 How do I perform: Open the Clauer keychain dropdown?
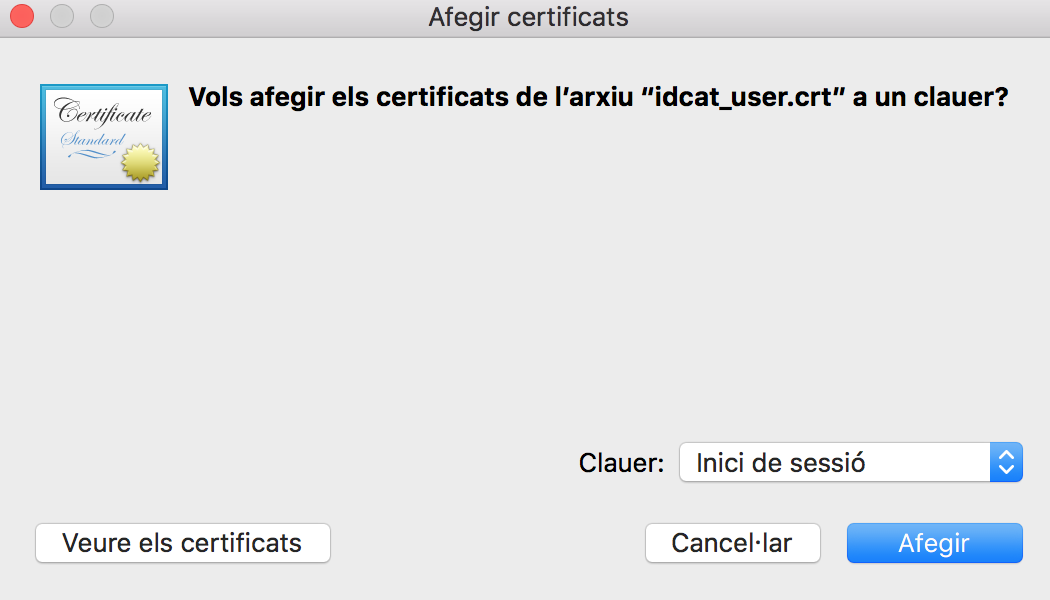850,462
